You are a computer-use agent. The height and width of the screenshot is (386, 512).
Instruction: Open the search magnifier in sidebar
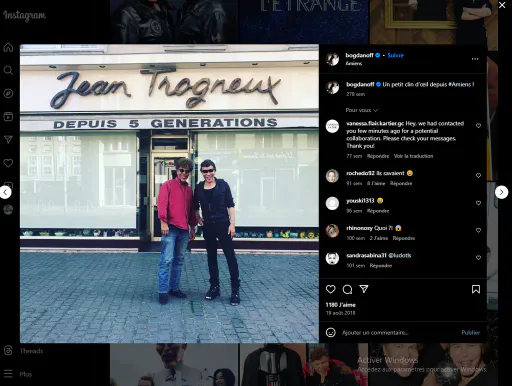[x=8, y=70]
